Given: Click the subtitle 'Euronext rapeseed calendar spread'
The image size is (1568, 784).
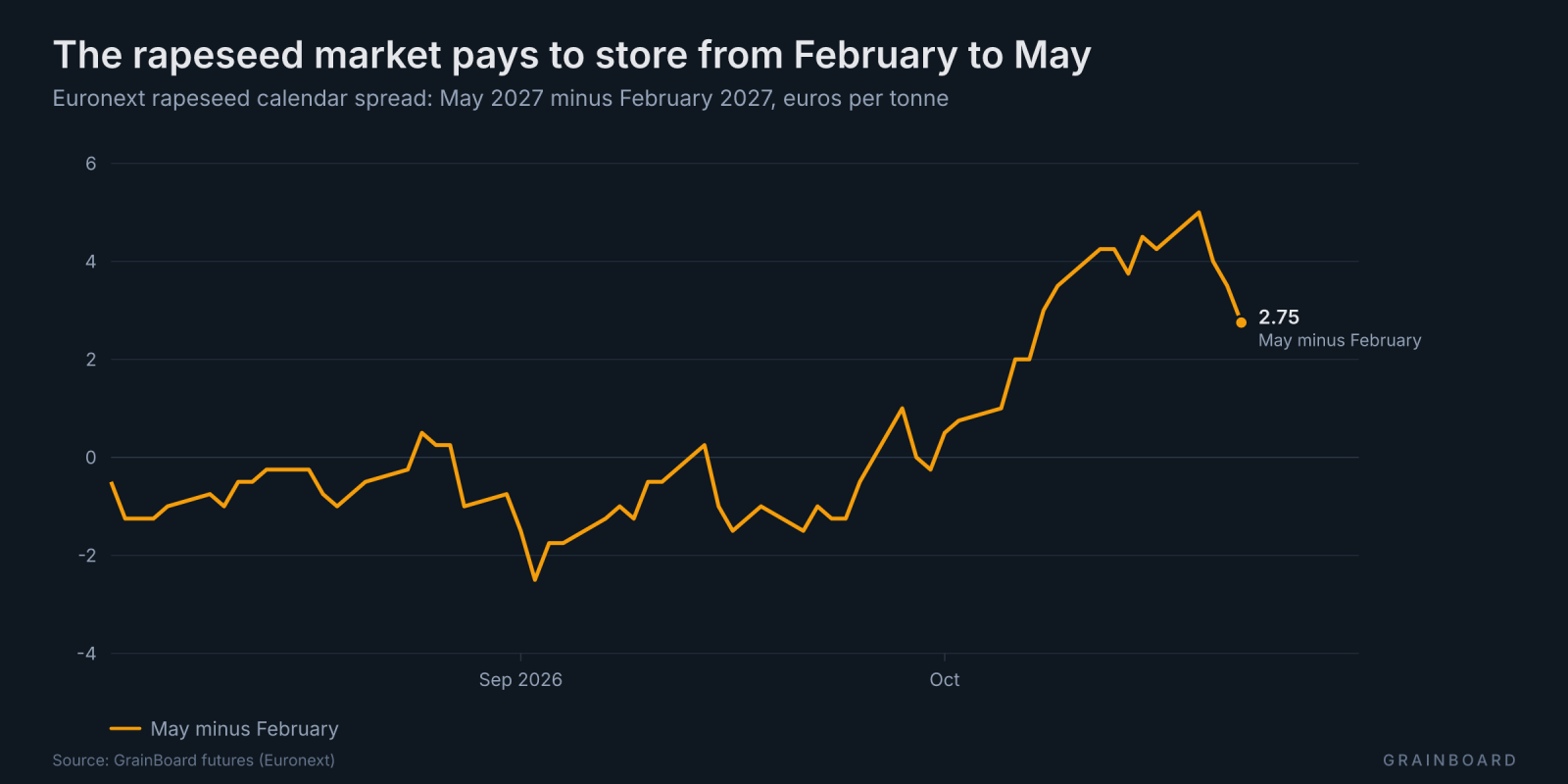Looking at the screenshot, I should pos(500,99).
